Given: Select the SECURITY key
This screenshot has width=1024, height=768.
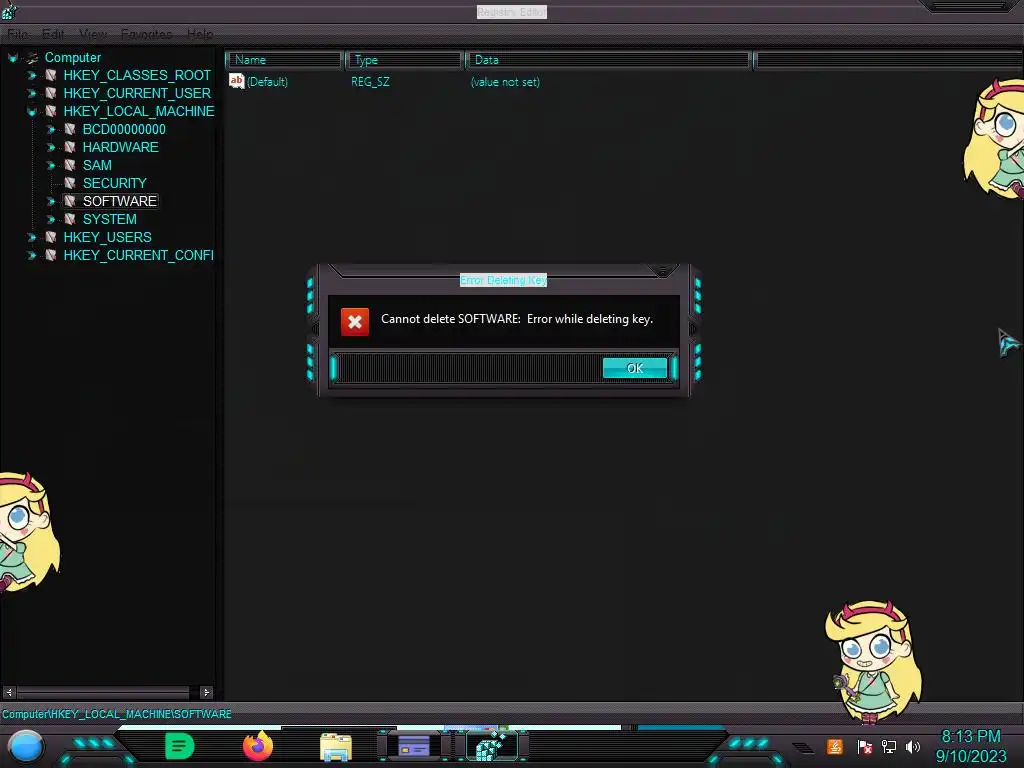Looking at the screenshot, I should coord(114,183).
